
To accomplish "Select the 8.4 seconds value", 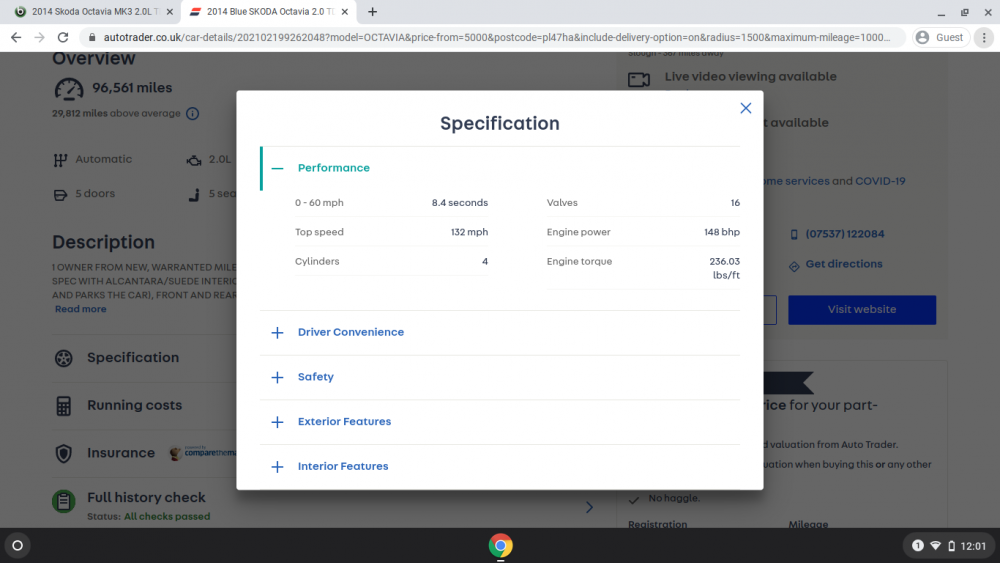I will pyautogui.click(x=460, y=203).
